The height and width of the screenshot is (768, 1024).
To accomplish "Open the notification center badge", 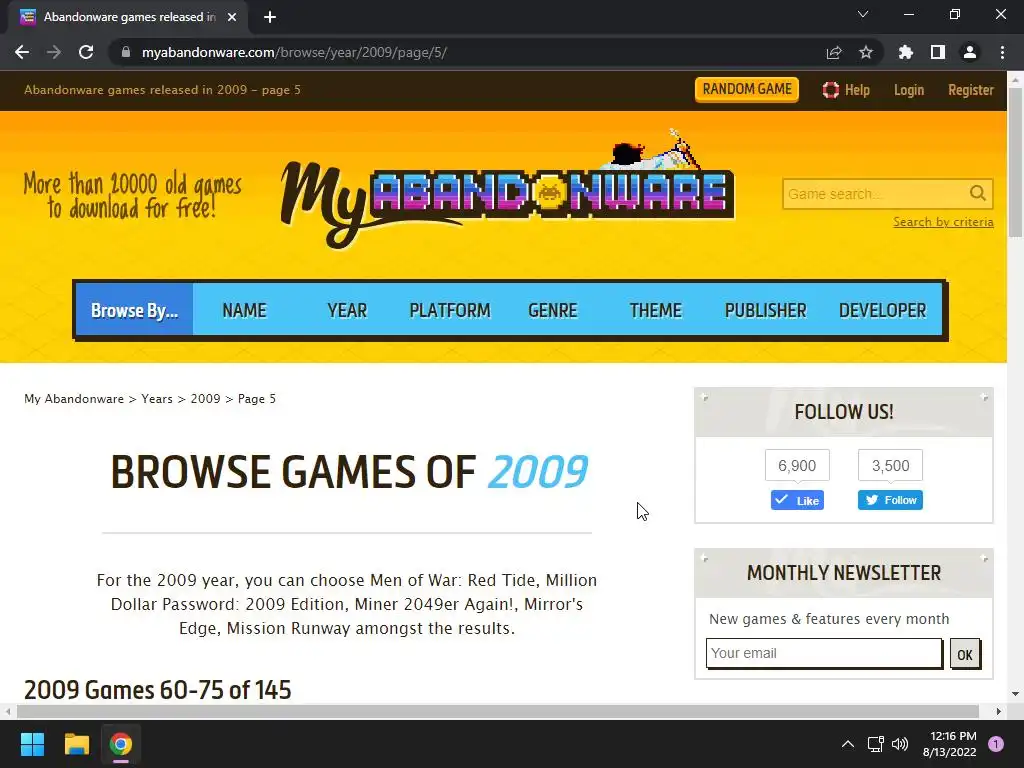I will point(996,744).
